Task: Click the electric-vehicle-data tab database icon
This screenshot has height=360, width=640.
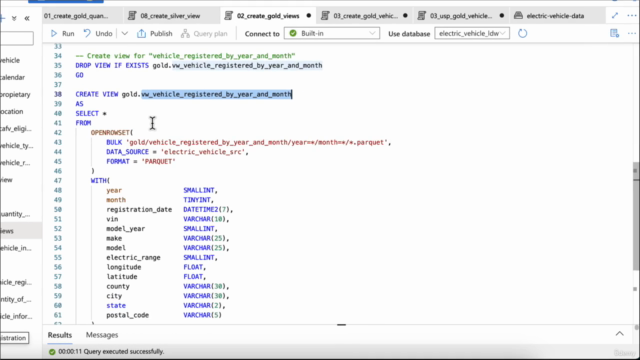Action: pyautogui.click(x=518, y=16)
